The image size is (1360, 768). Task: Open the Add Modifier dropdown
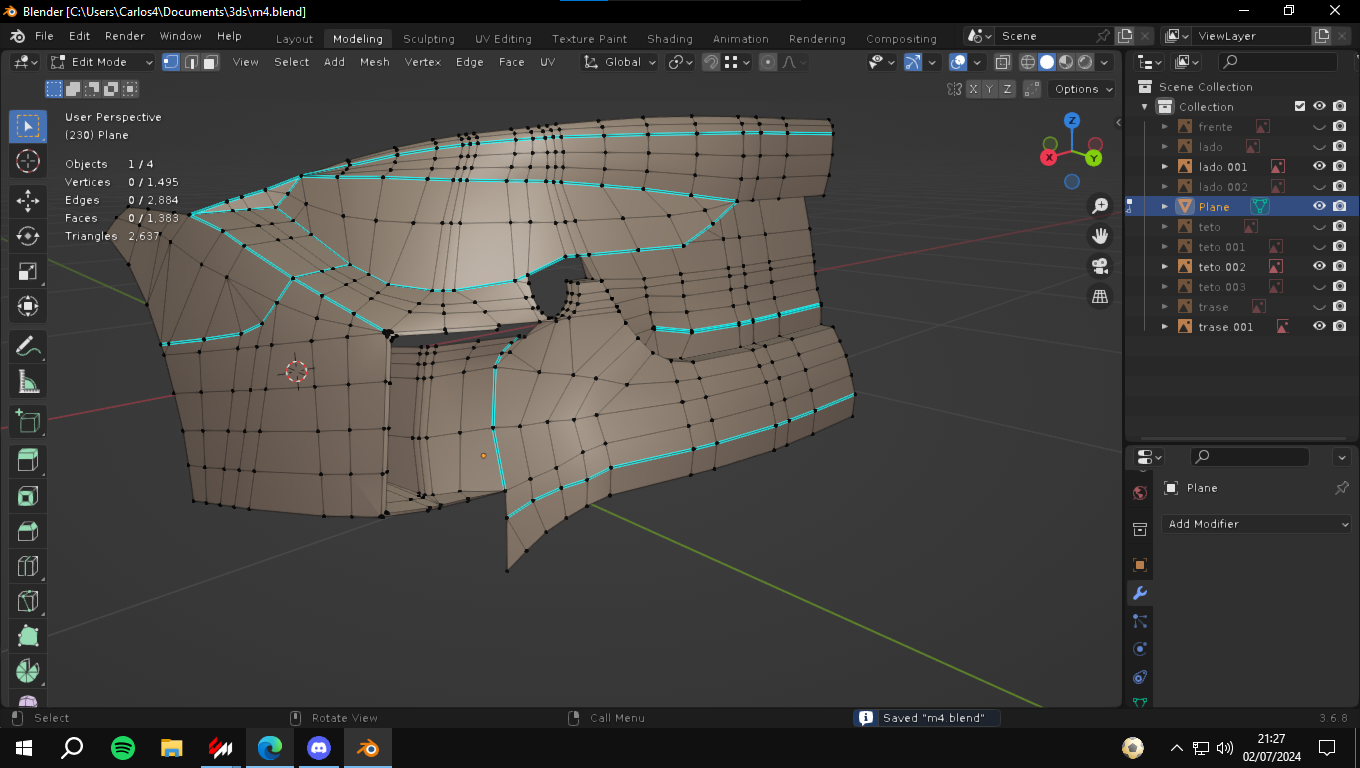tap(1257, 524)
